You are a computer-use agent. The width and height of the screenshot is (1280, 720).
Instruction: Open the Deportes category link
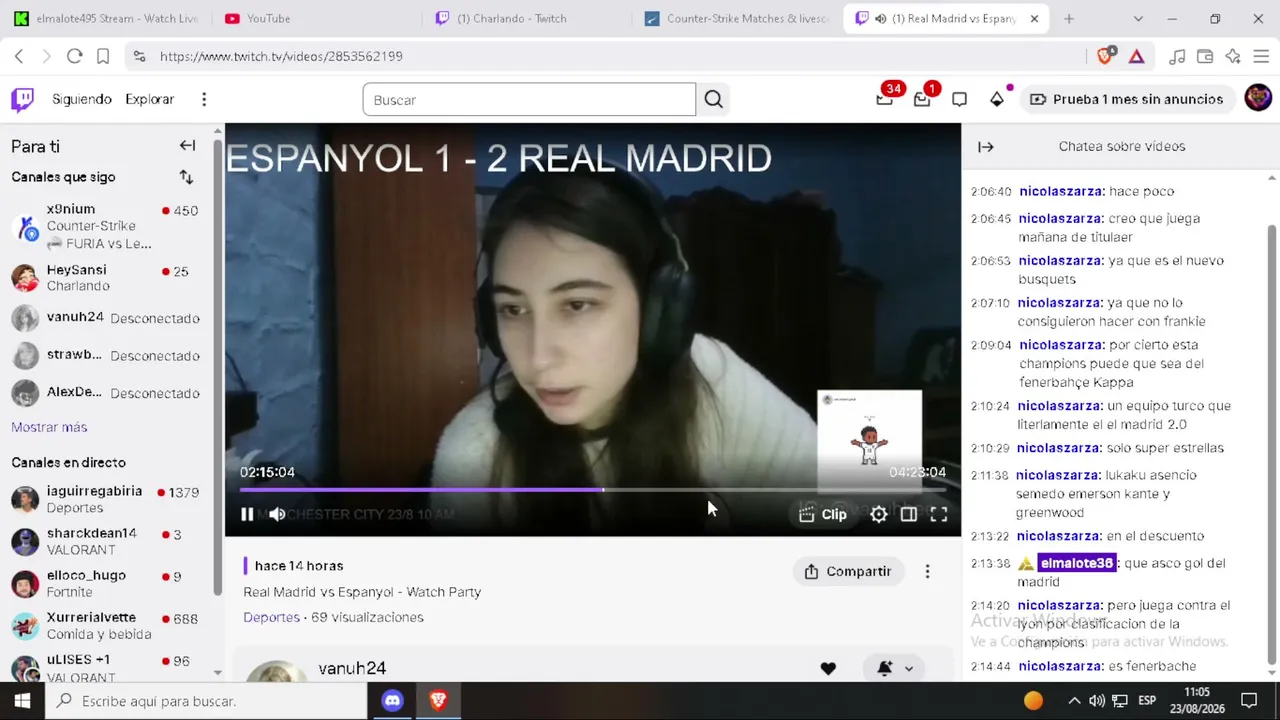(271, 617)
